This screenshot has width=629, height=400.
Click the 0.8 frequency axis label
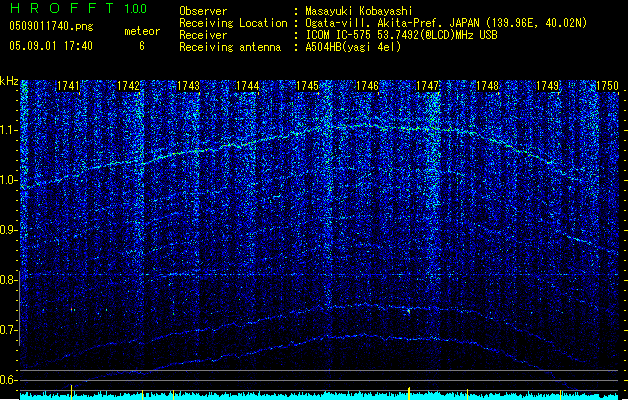(x=10, y=281)
